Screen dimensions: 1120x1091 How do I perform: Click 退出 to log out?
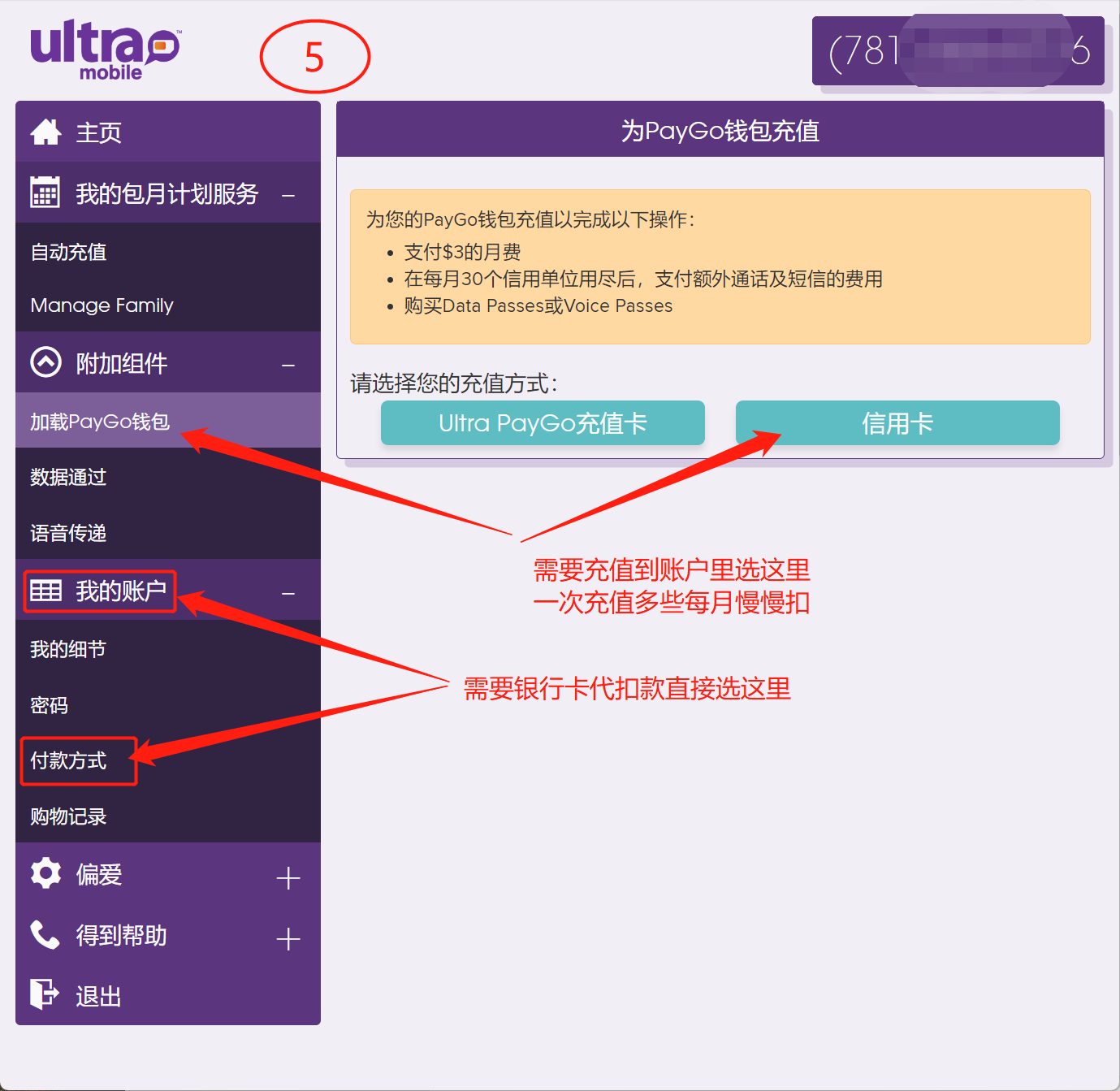click(x=168, y=996)
